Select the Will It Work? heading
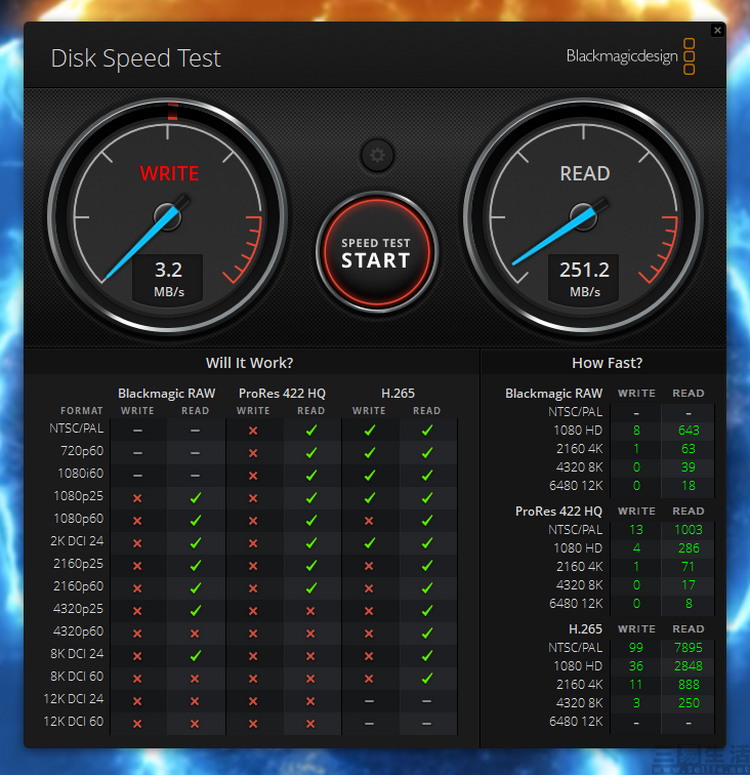 [250, 363]
